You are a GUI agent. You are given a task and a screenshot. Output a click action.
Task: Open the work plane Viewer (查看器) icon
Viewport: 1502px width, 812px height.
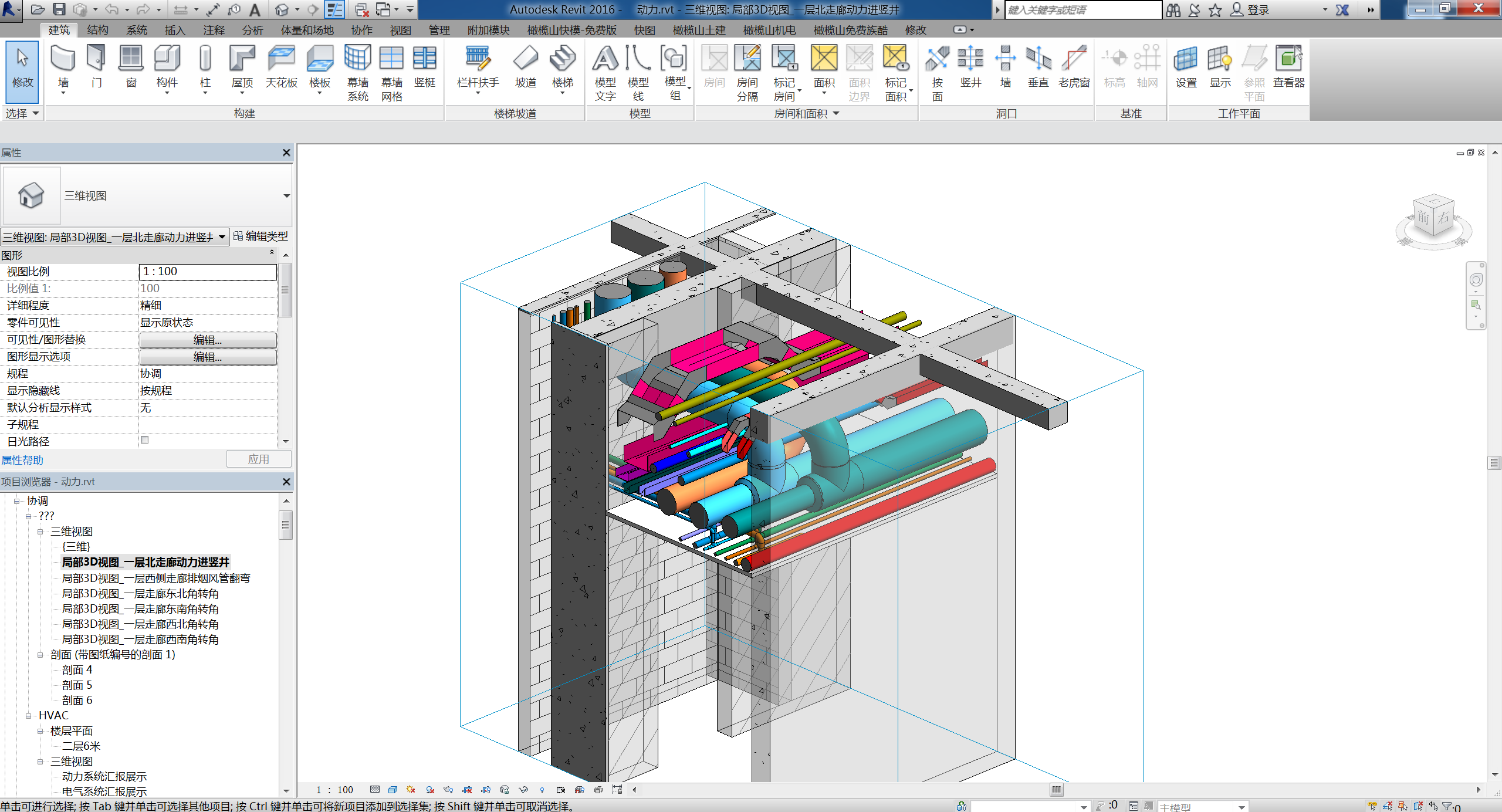(1288, 66)
